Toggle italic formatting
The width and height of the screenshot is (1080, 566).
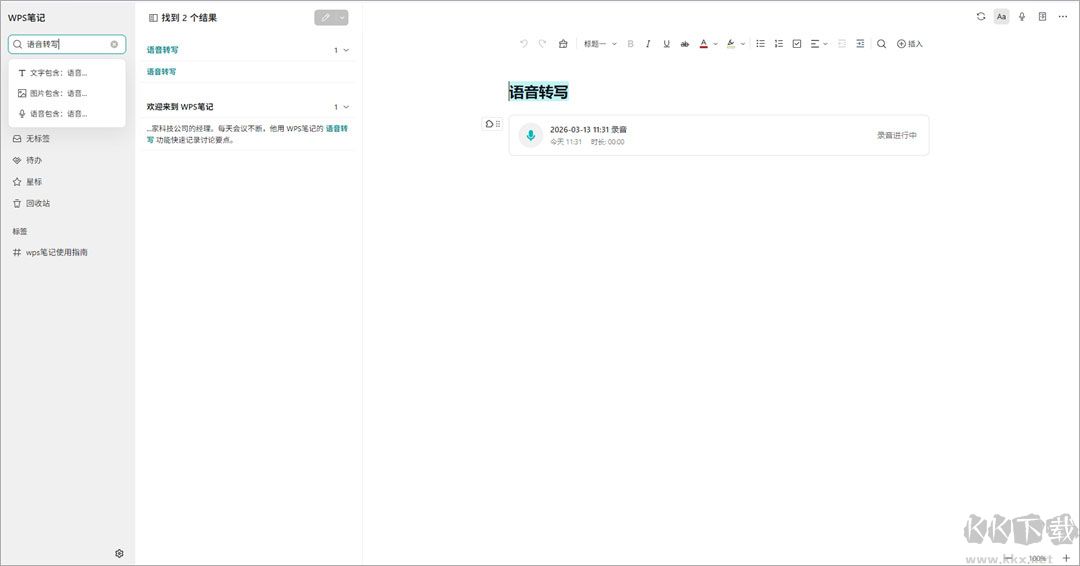coord(648,43)
